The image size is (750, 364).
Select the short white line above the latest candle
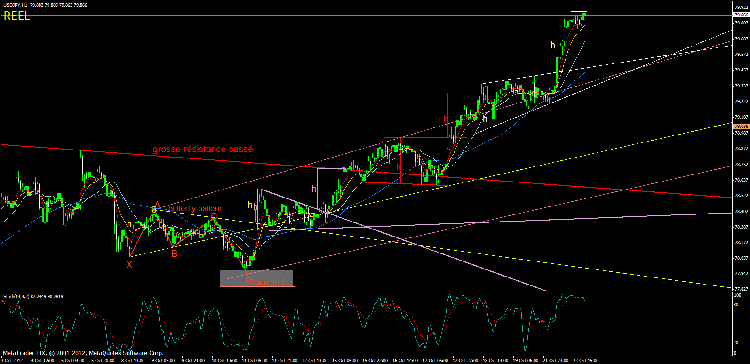(x=579, y=11)
